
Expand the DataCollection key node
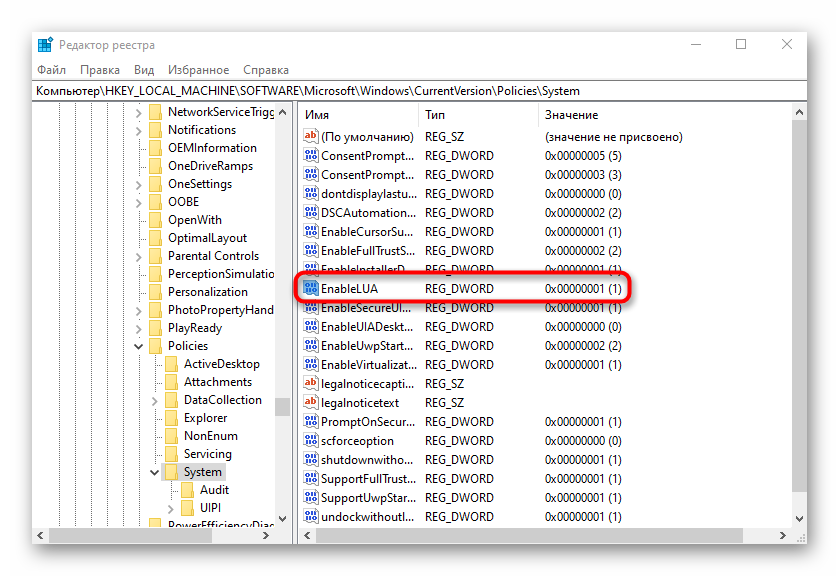[154, 400]
